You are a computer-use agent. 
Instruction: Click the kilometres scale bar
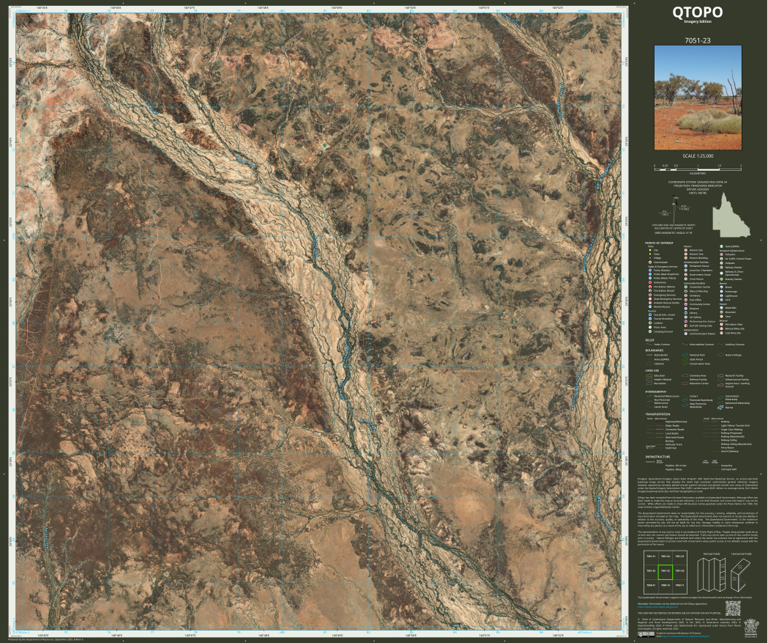(698, 167)
